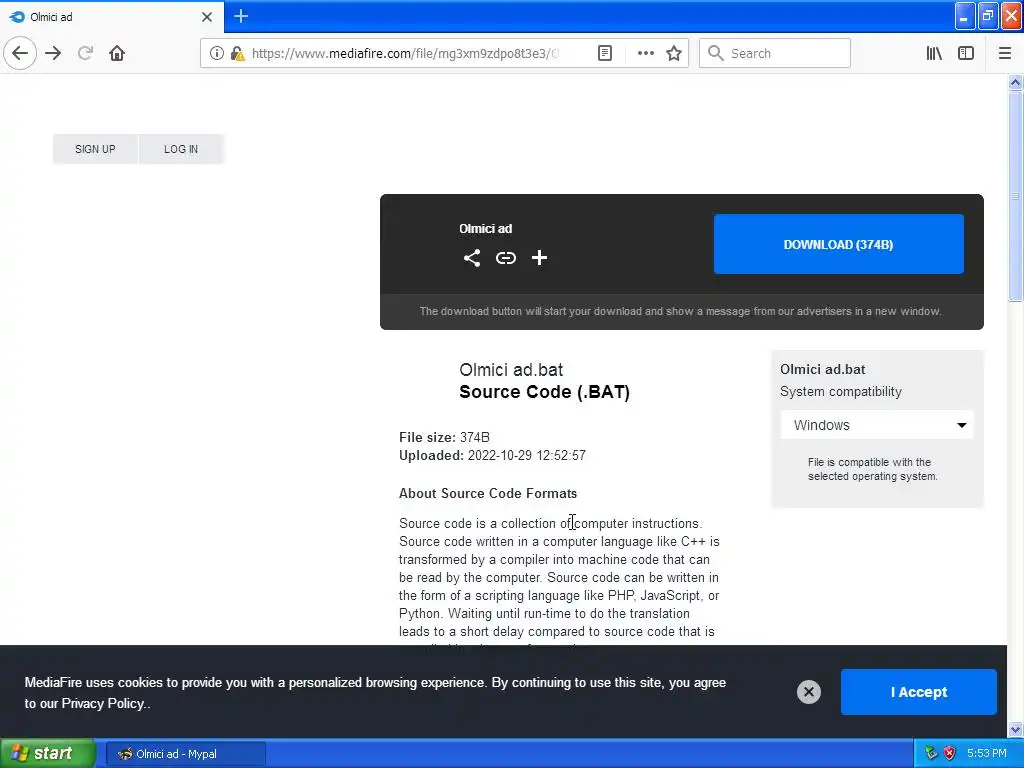1024x768 pixels.
Task: Show site information icon in address bar
Action: (216, 53)
